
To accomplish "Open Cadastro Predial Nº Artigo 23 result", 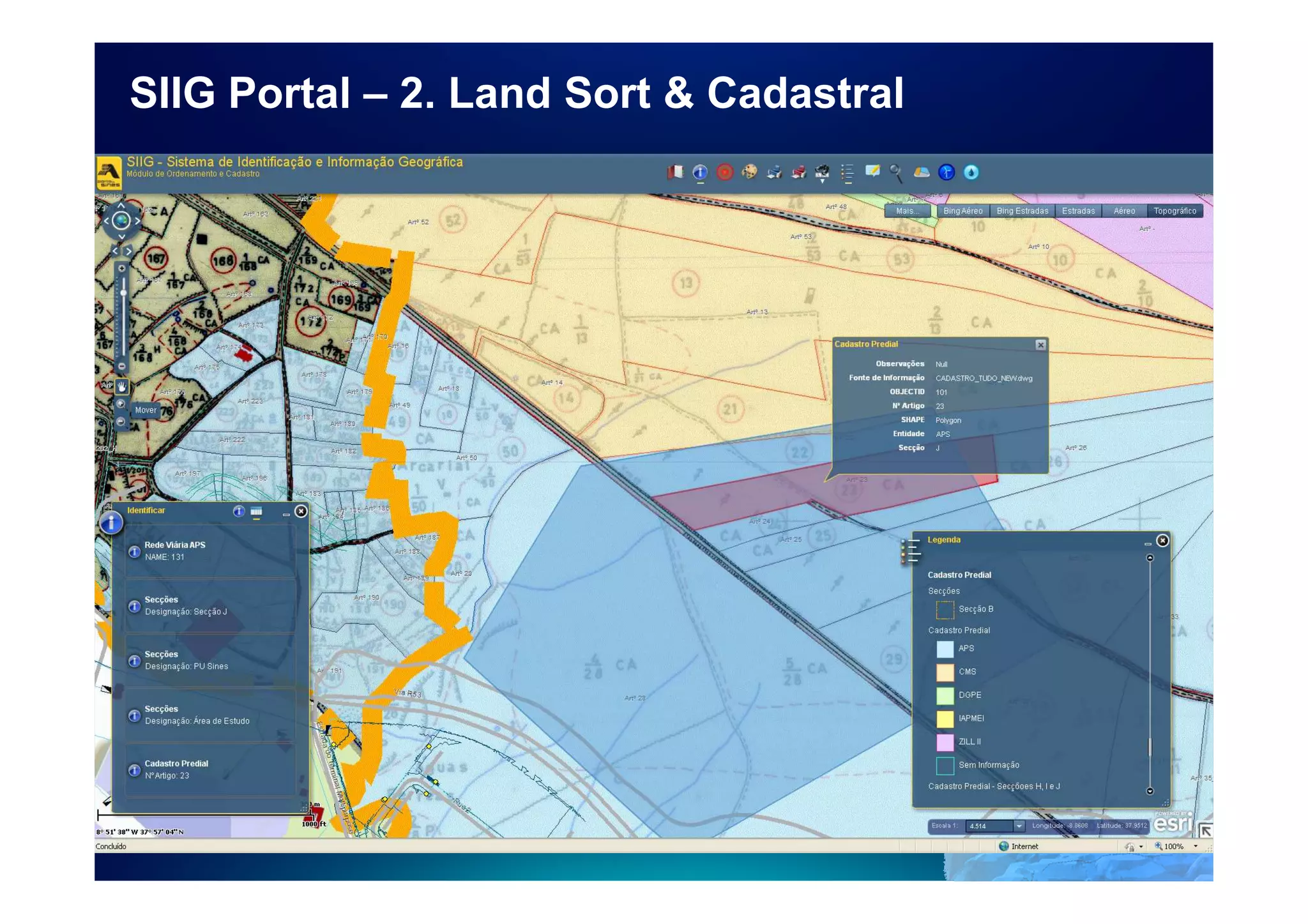I will pos(210,769).
